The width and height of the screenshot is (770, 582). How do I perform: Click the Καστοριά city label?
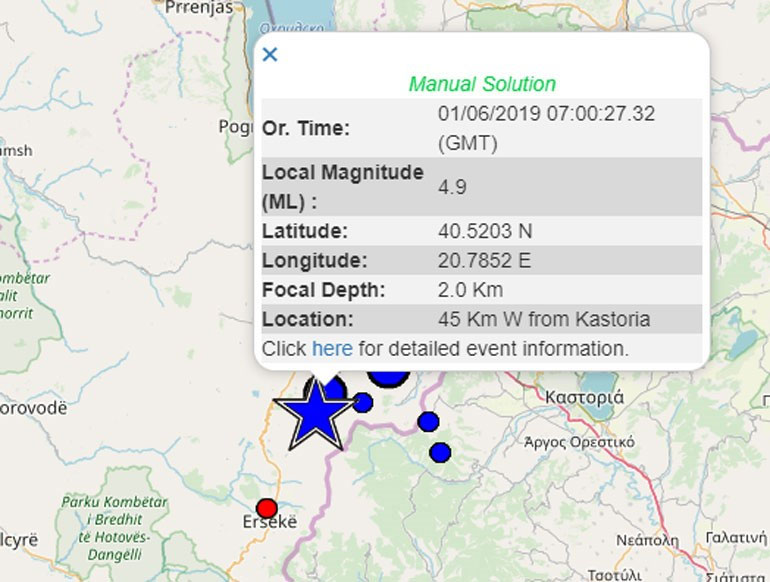pyautogui.click(x=585, y=397)
